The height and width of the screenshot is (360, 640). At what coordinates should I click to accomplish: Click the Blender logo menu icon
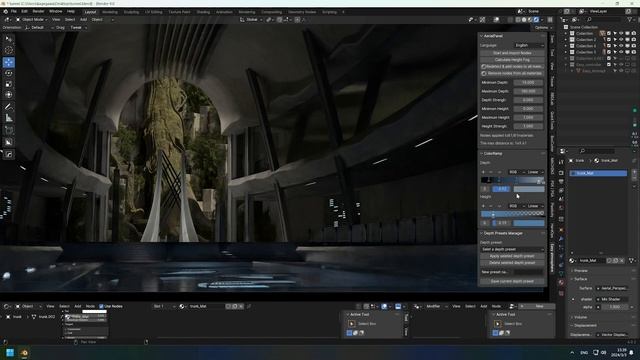coord(5,11)
